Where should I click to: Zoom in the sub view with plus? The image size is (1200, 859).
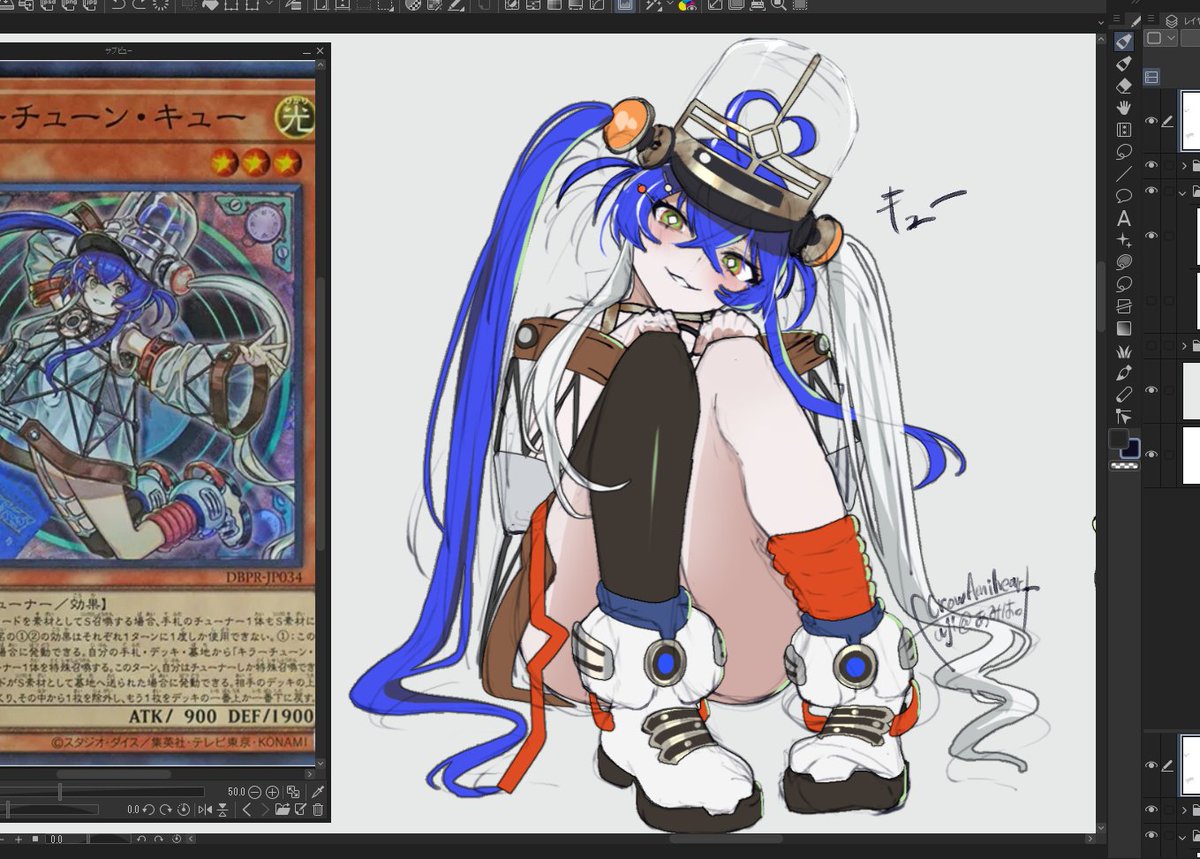click(272, 791)
